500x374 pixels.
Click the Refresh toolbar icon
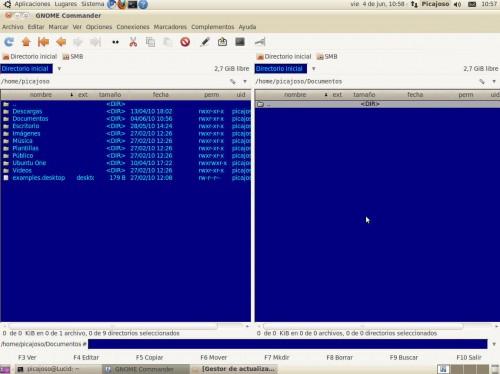[9, 42]
